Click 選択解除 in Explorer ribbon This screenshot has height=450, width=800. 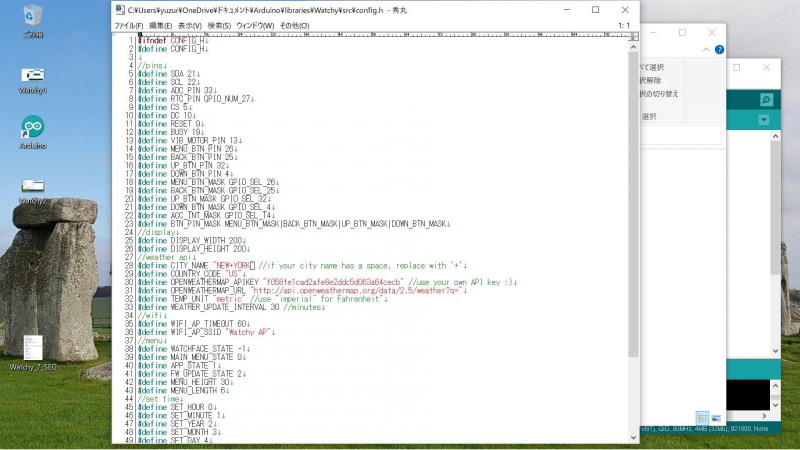click(x=651, y=81)
